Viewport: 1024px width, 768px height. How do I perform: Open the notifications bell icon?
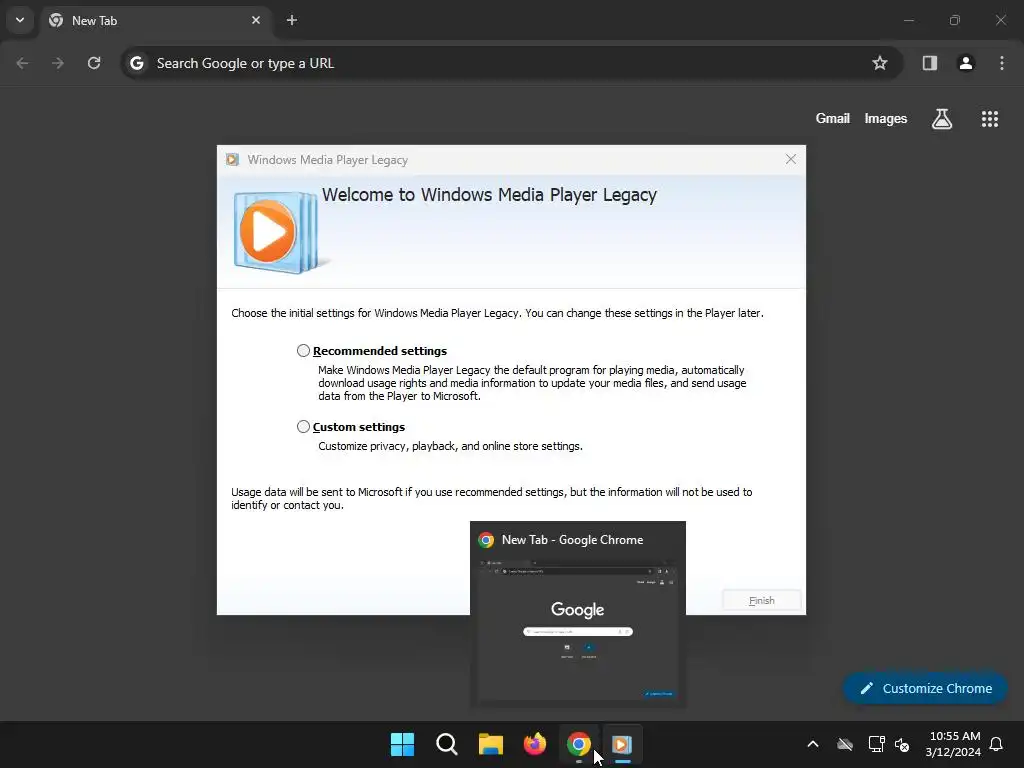coord(996,744)
